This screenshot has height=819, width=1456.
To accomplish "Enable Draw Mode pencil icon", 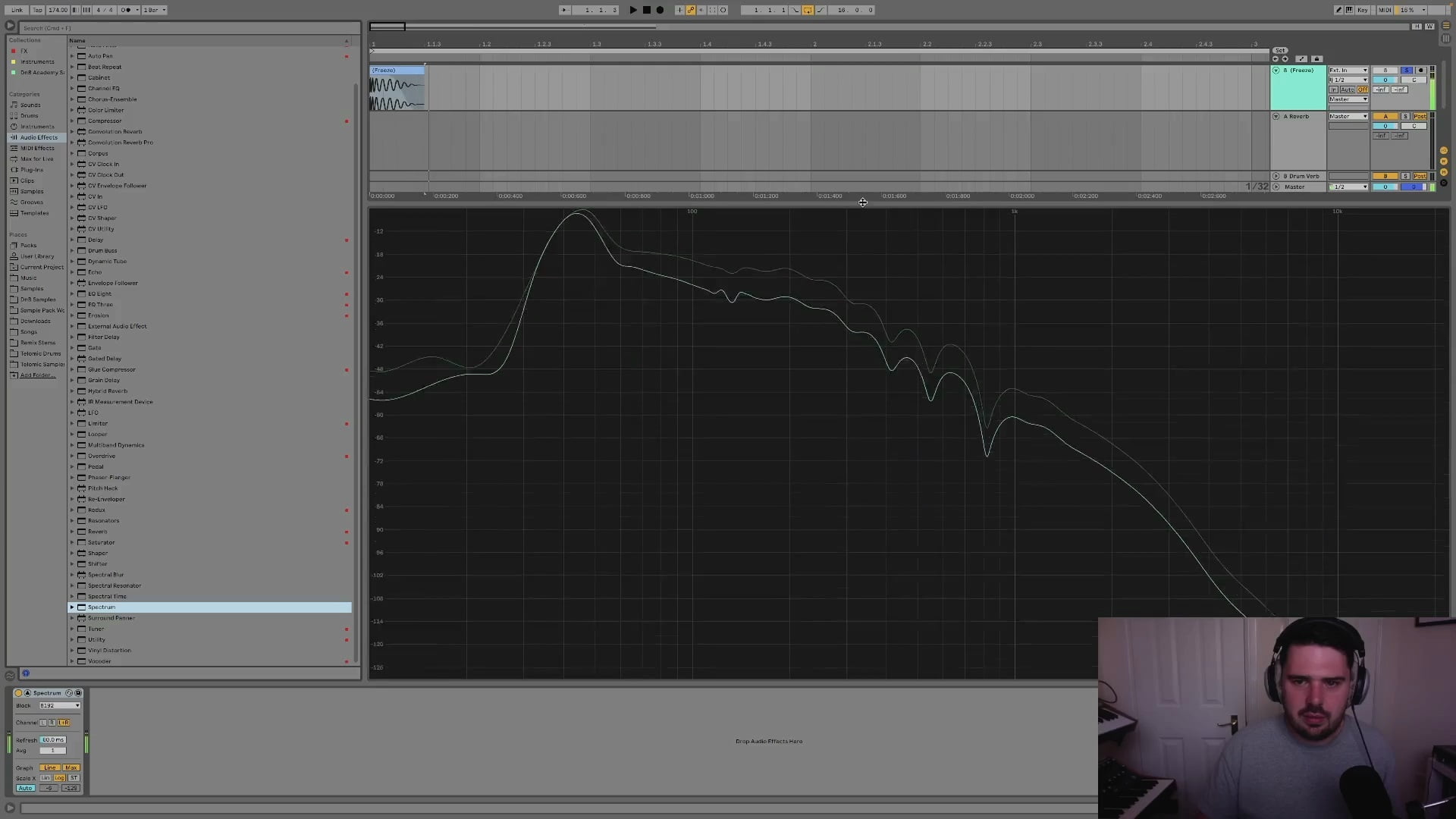I will 1338,10.
